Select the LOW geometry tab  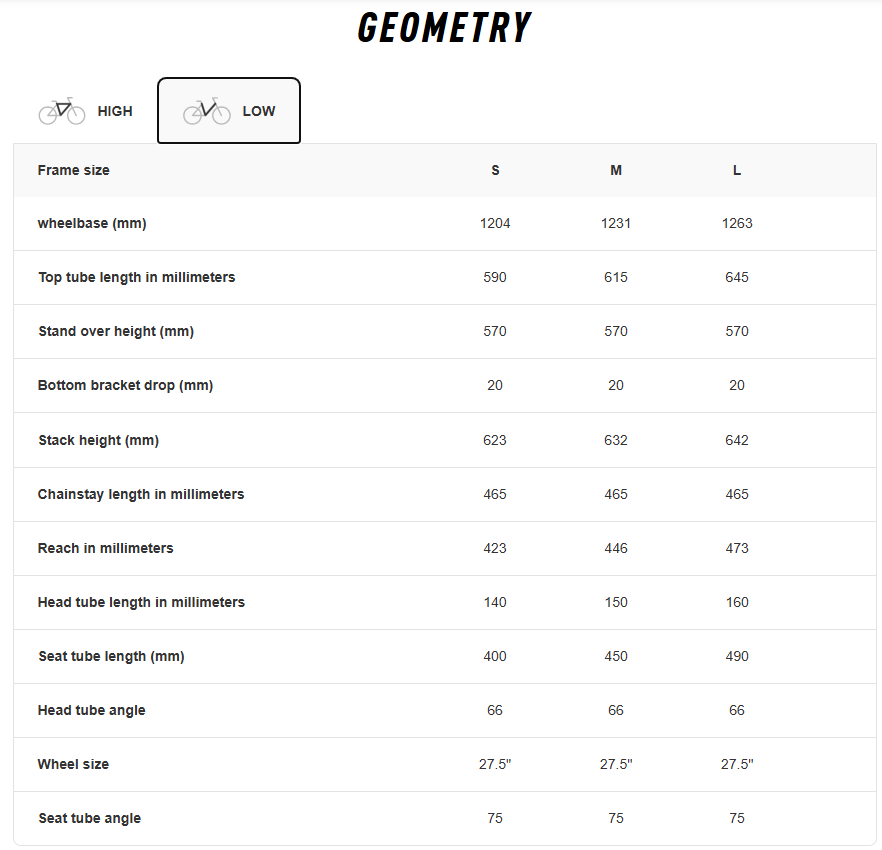[229, 111]
